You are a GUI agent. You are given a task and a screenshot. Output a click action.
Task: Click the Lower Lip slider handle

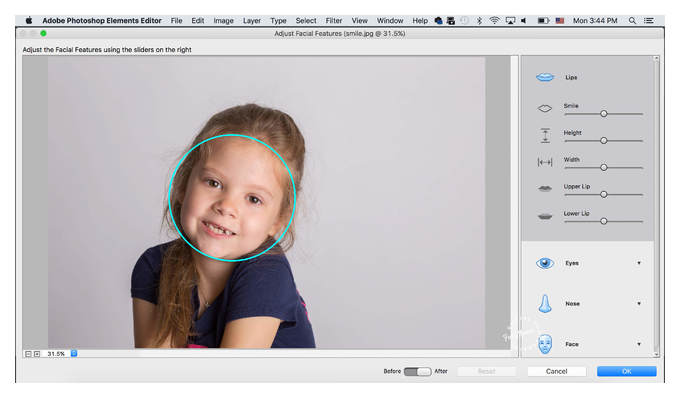click(x=604, y=221)
